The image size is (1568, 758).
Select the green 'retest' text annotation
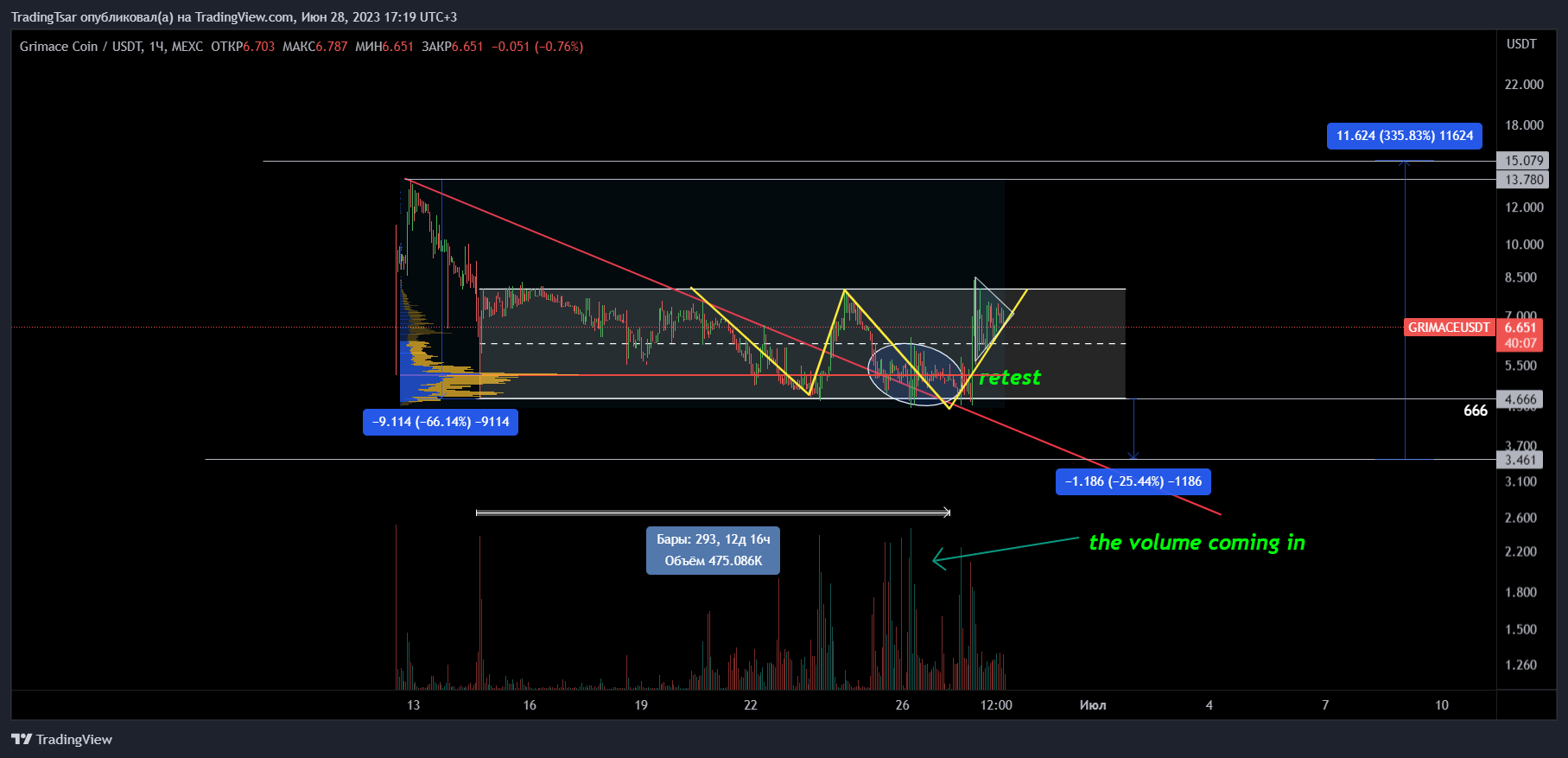tap(1009, 378)
